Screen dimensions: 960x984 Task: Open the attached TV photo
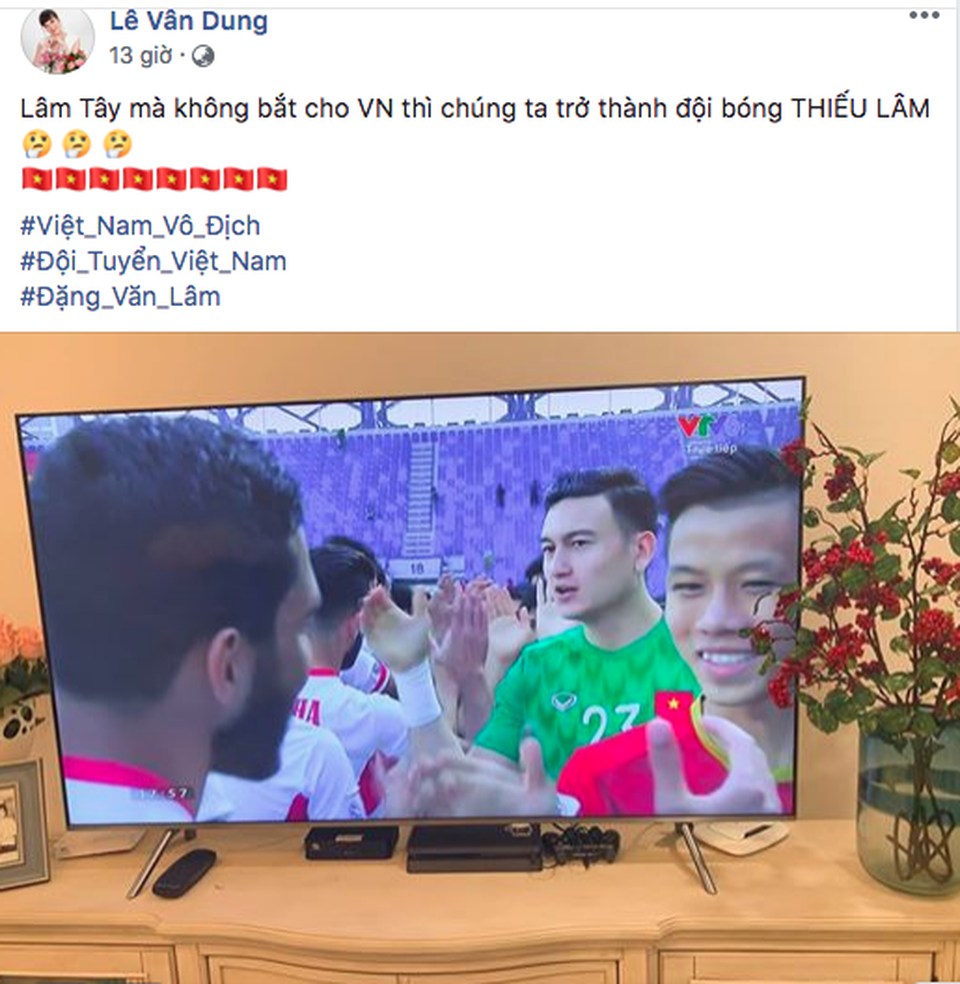click(480, 658)
